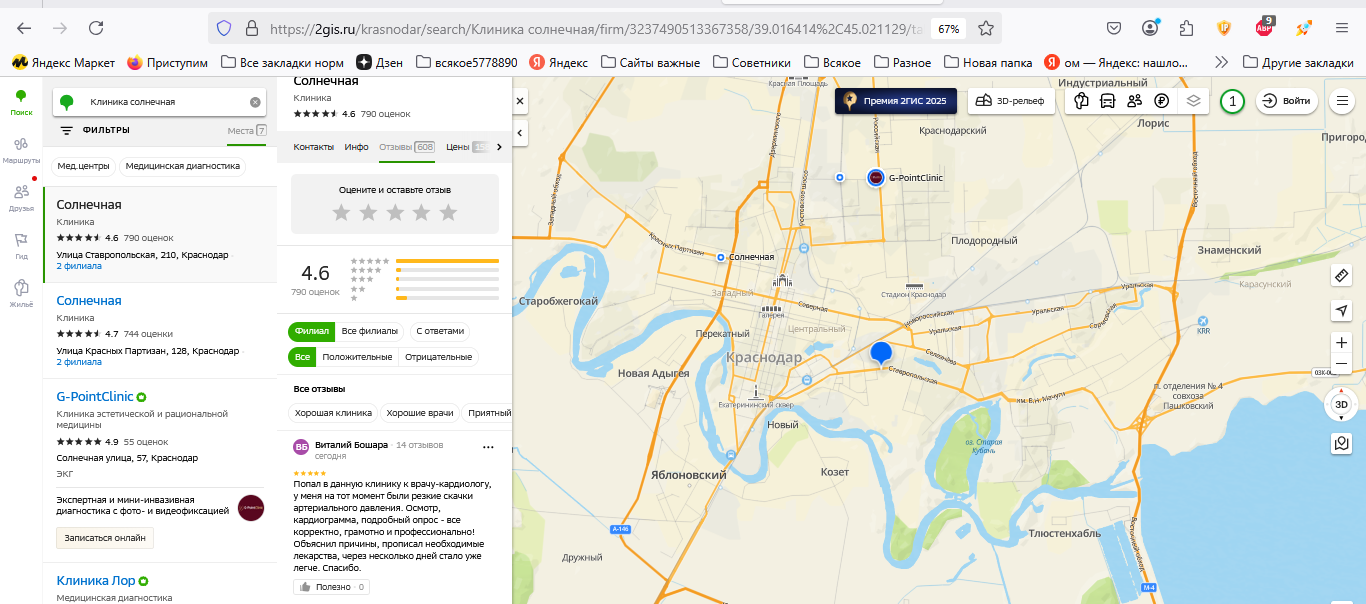Screen dimensions: 1366x604
Task: Click the search field with Клиника солнечная
Action: (160, 102)
